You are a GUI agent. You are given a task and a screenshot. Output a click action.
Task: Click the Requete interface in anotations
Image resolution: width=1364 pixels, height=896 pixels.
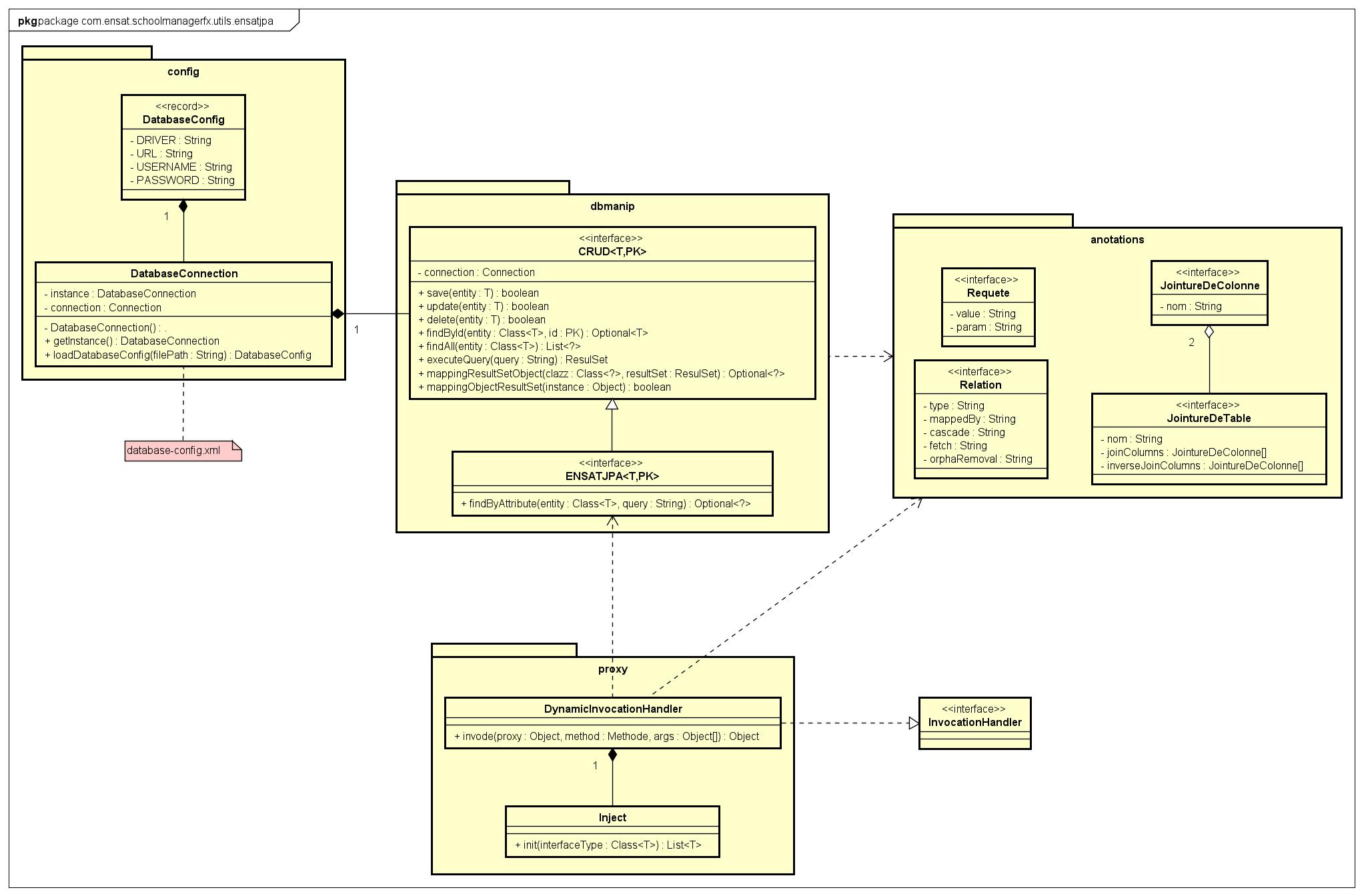[x=988, y=293]
